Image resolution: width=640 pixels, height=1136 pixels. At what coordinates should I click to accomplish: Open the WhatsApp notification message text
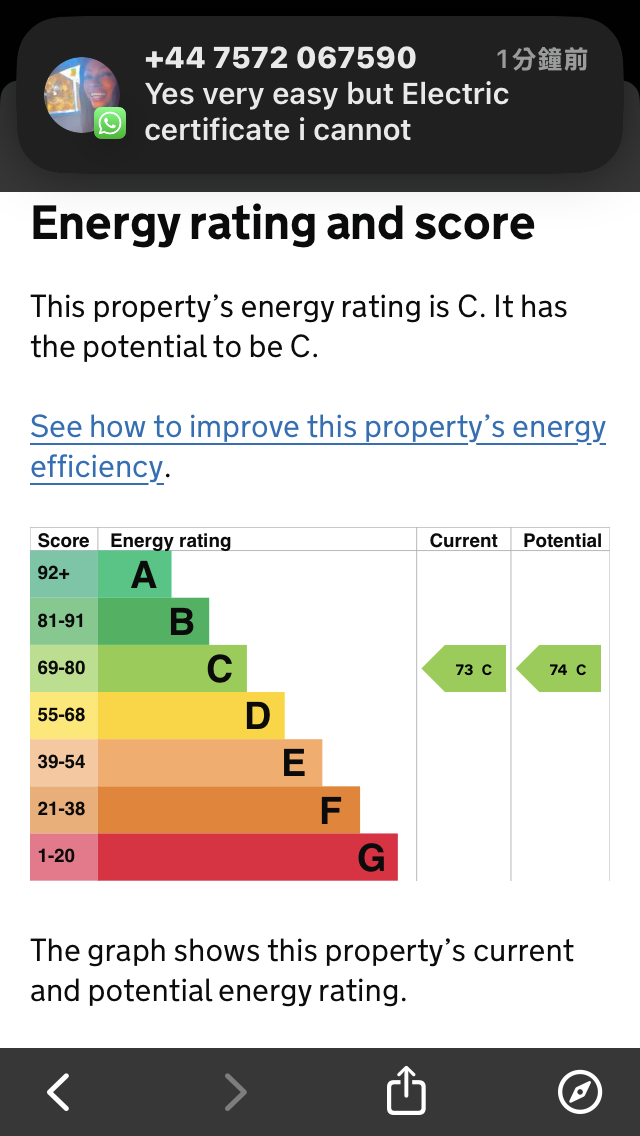(327, 112)
